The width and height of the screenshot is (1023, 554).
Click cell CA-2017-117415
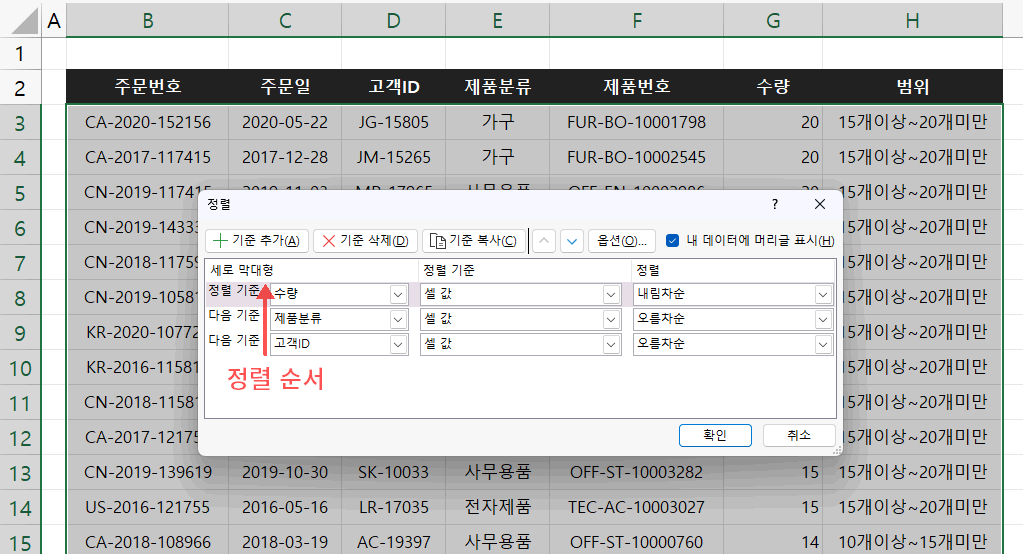point(147,157)
